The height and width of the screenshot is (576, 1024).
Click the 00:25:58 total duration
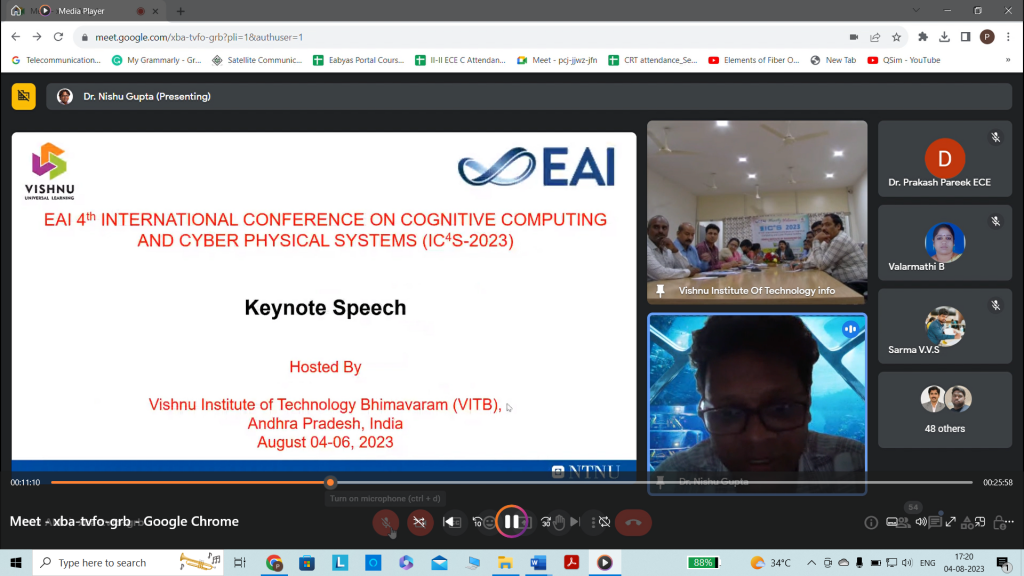point(998,483)
